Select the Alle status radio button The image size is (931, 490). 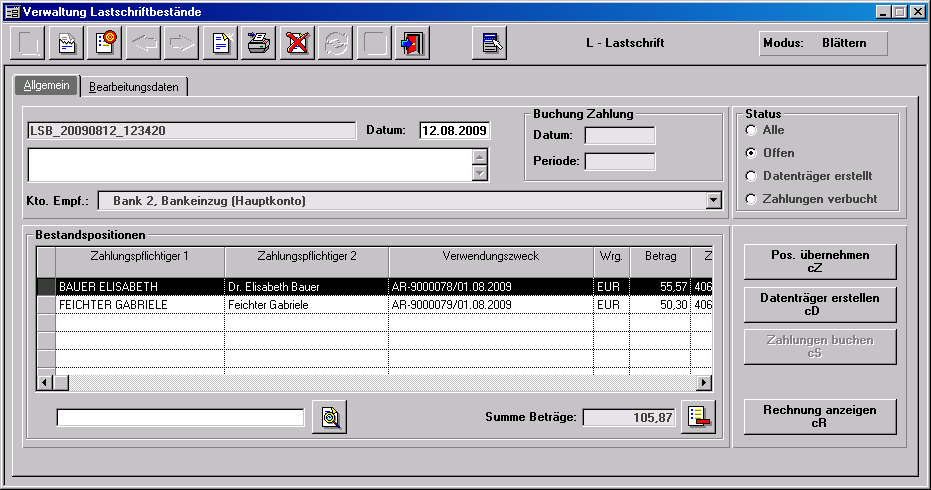751,130
